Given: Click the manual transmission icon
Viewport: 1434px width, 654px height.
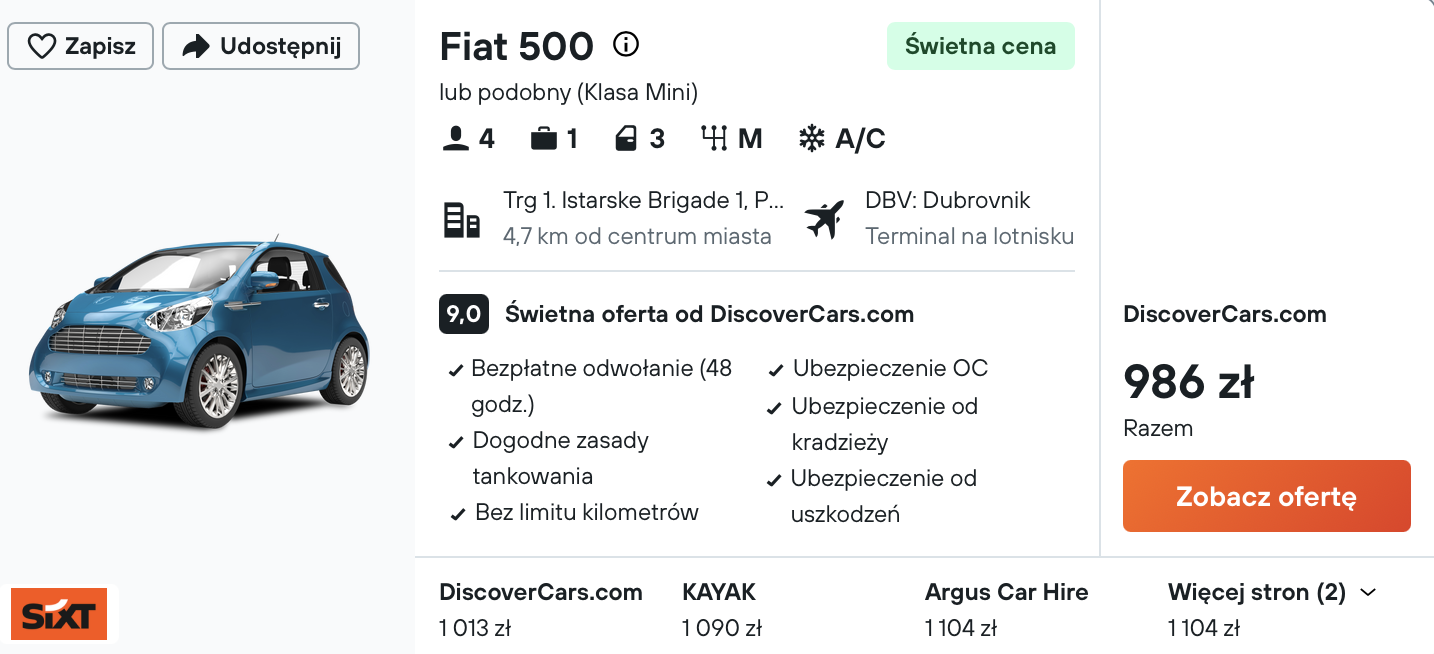Looking at the screenshot, I should tap(714, 138).
